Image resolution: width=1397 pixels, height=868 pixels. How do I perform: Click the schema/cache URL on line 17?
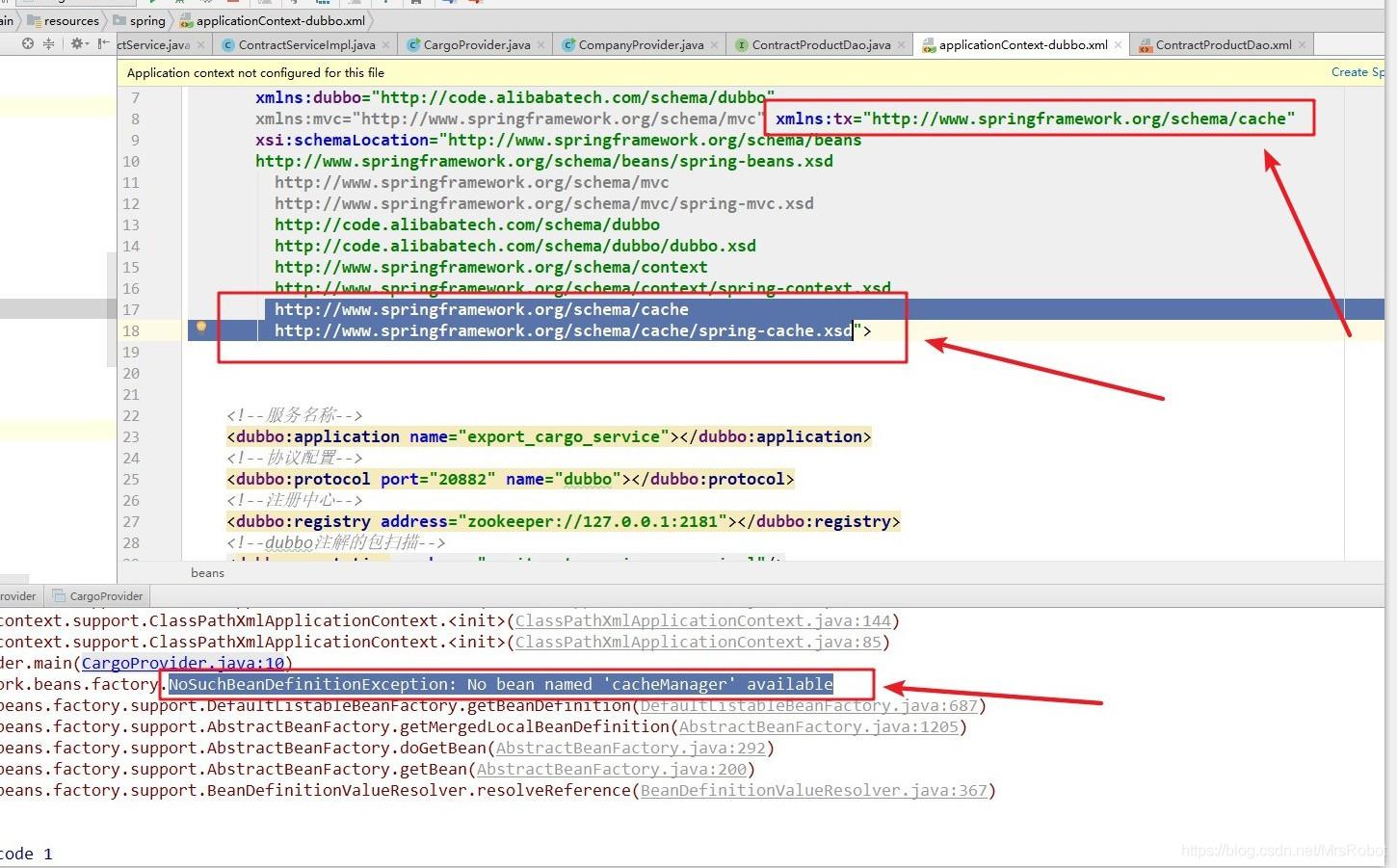click(482, 310)
